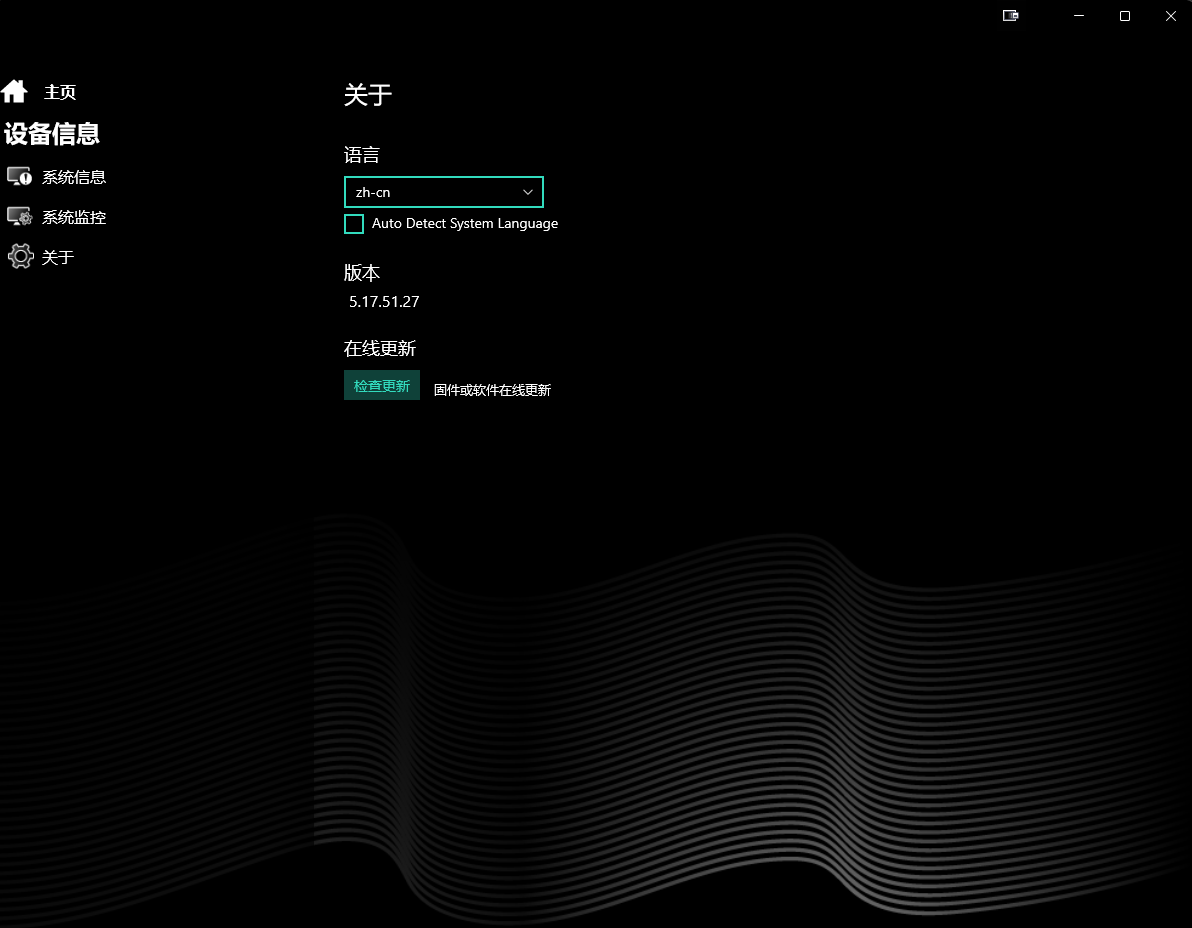Click the 固件或软件在线更新 text
1192x928 pixels.
click(492, 389)
